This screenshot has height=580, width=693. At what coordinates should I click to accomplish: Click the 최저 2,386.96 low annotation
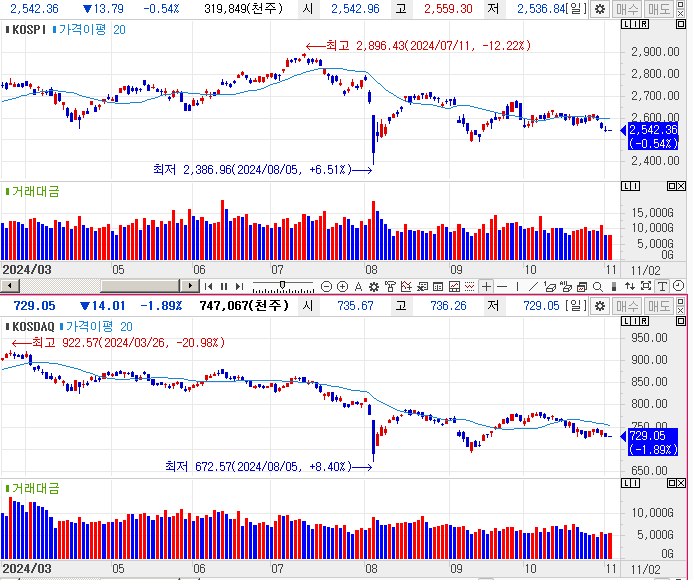263,170
